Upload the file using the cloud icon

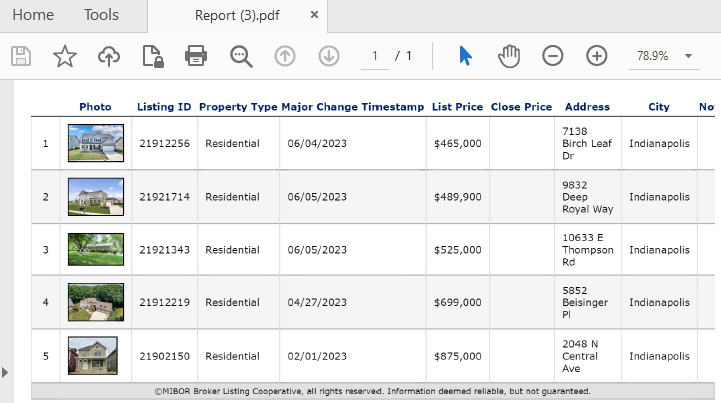click(109, 56)
